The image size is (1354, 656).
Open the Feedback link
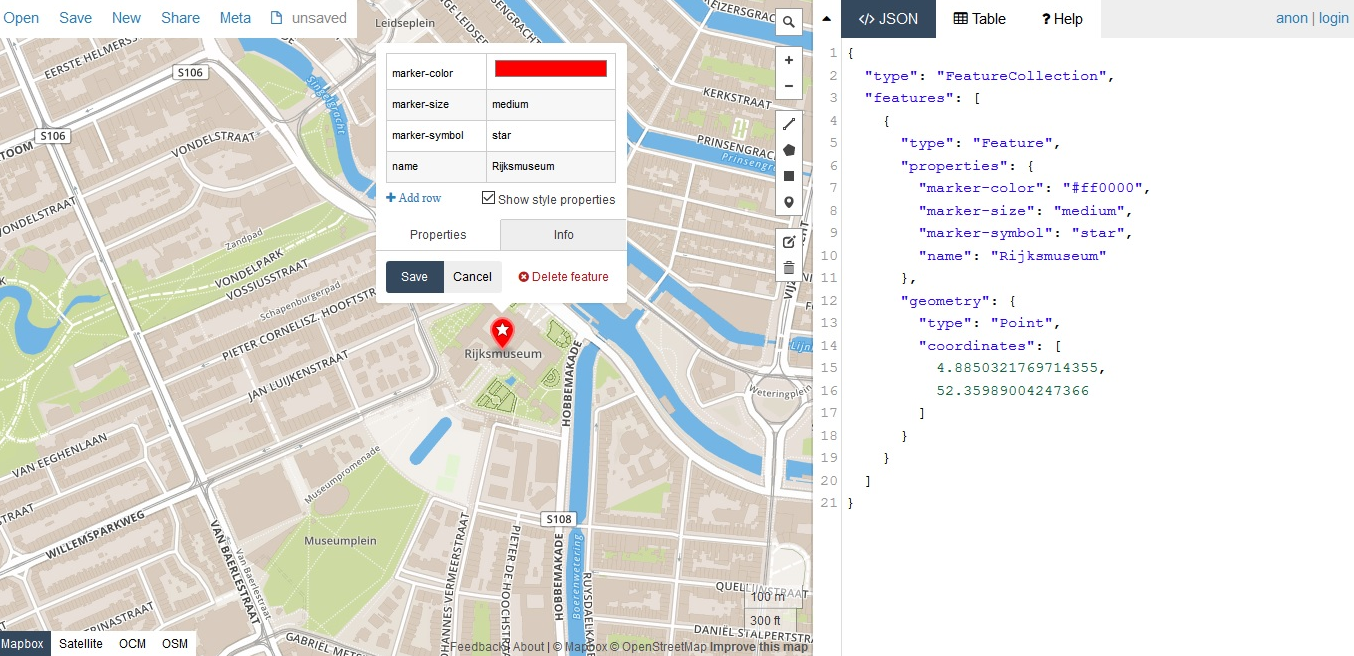[x=478, y=647]
